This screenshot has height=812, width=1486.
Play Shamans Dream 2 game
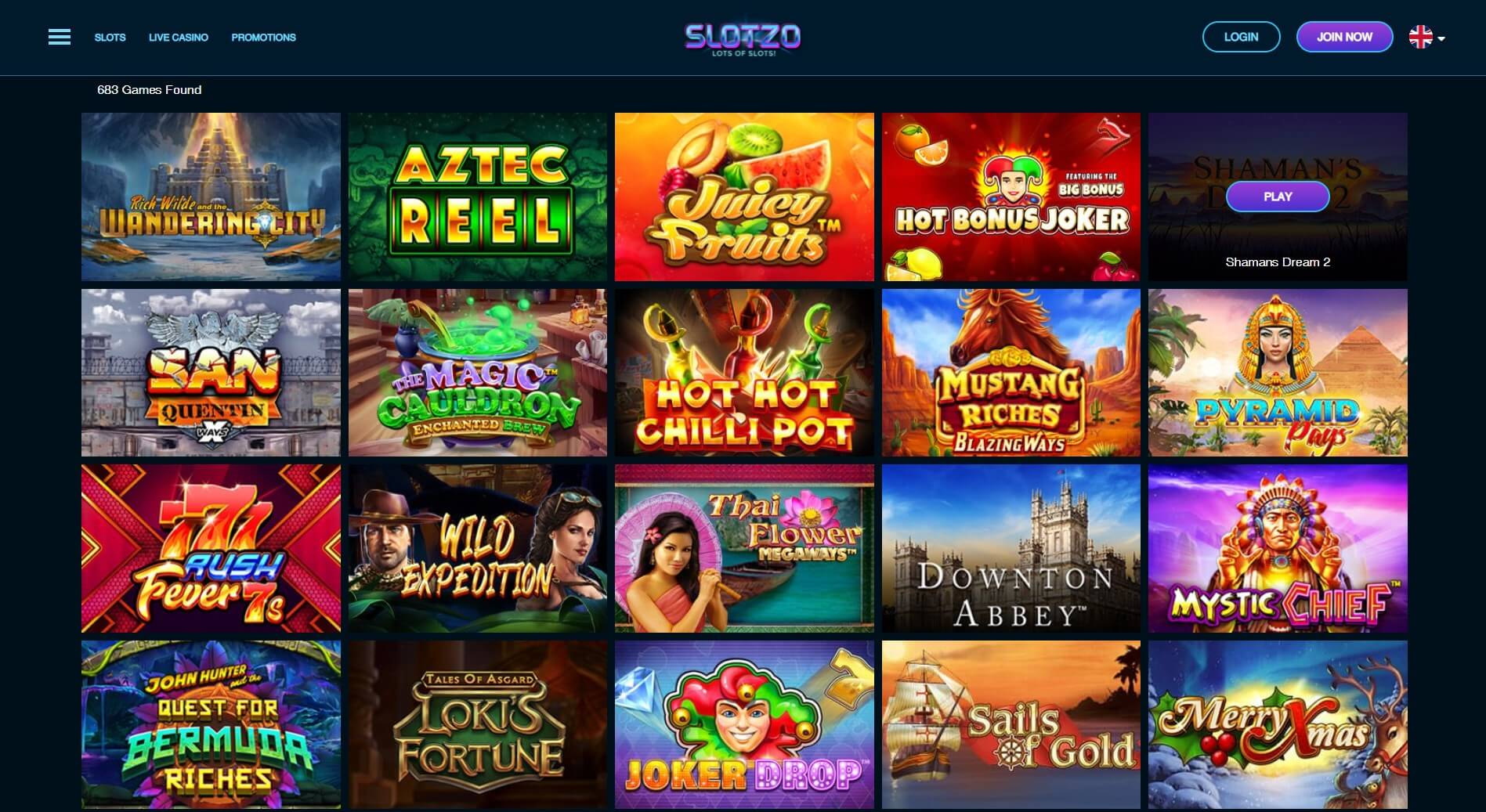1278,197
